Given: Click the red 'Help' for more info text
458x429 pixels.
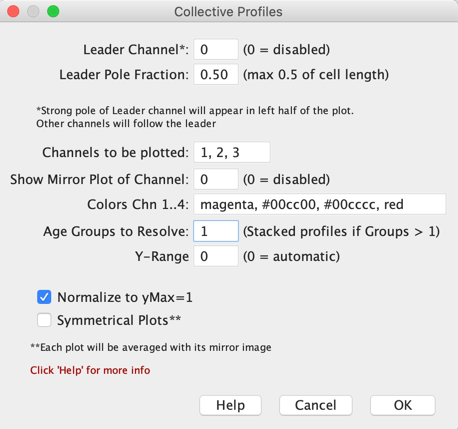Looking at the screenshot, I should click(90, 370).
